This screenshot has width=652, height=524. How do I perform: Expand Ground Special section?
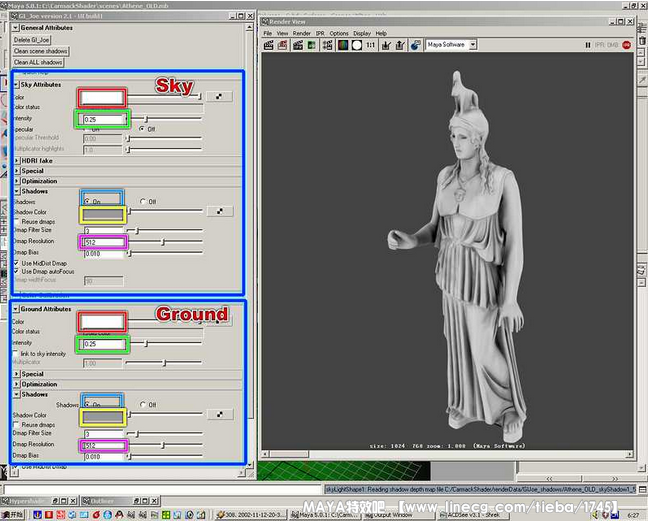17,374
